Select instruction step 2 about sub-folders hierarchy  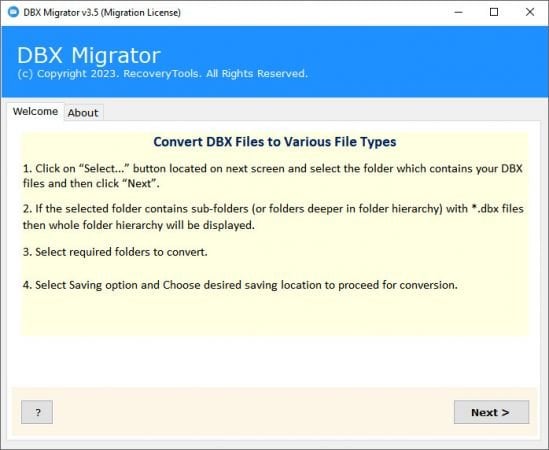point(273,217)
